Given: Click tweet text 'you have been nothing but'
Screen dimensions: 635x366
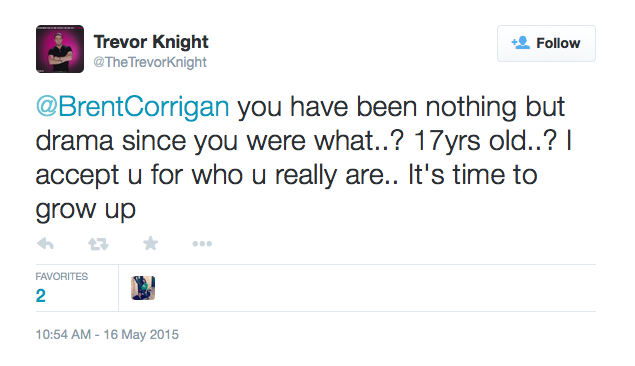Looking at the screenshot, I should (x=401, y=106).
